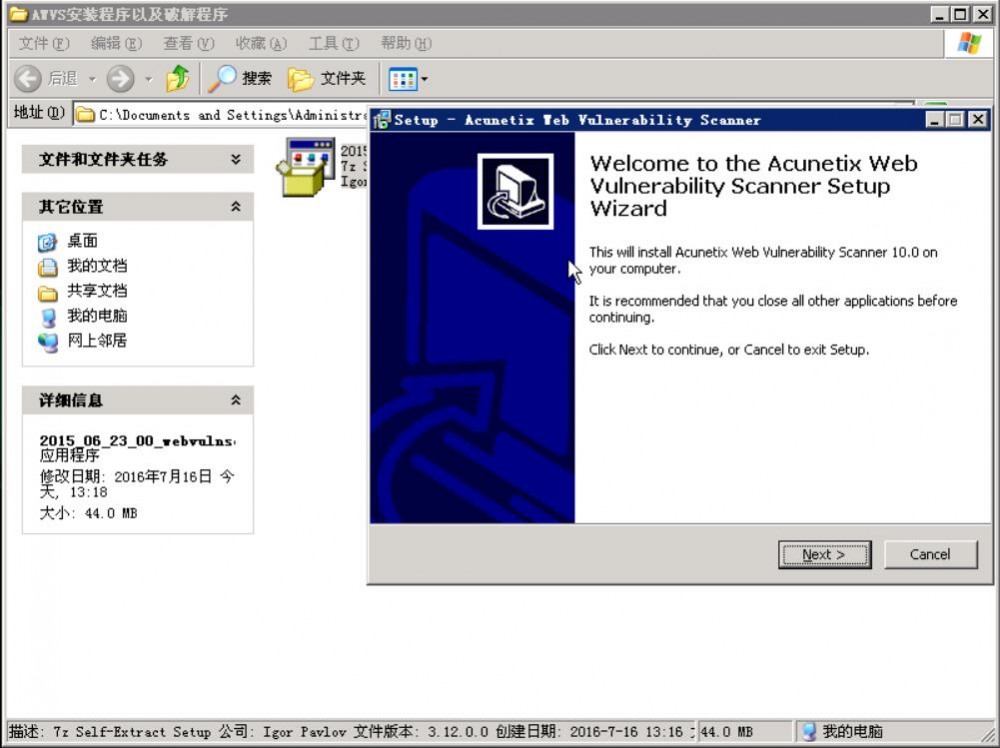Open the 编辑(E) menu
The image size is (1000, 748).
click(116, 43)
